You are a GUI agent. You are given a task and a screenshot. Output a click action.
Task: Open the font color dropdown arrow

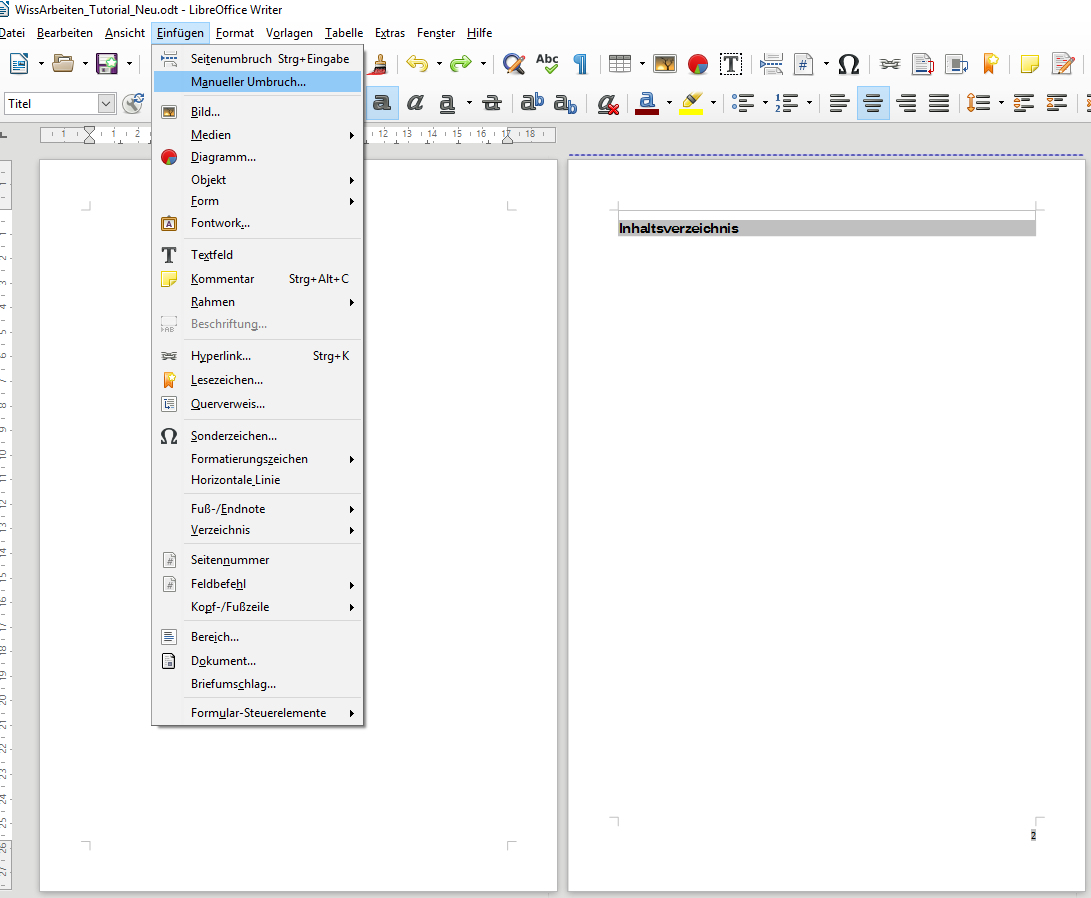669,104
